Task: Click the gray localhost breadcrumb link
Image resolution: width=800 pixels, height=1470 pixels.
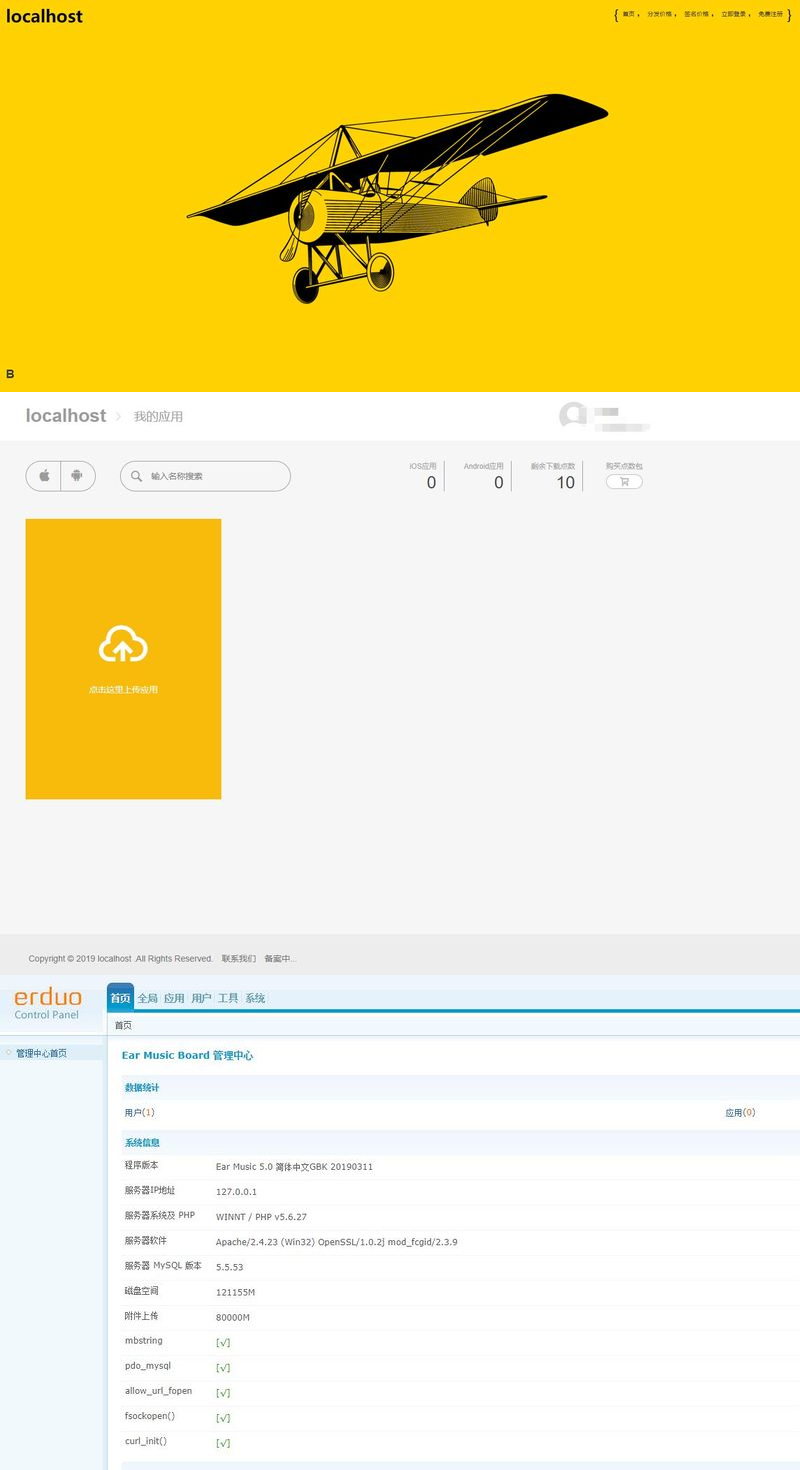Action: click(x=66, y=415)
